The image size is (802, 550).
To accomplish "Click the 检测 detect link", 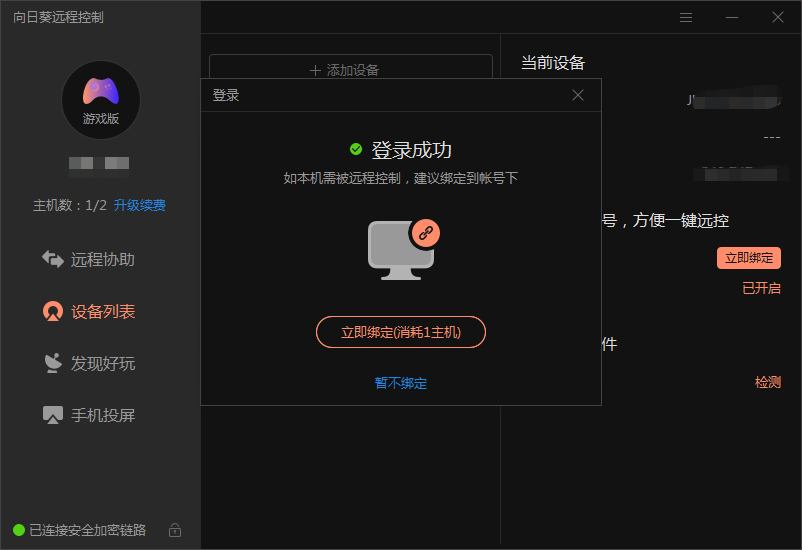I will (767, 382).
